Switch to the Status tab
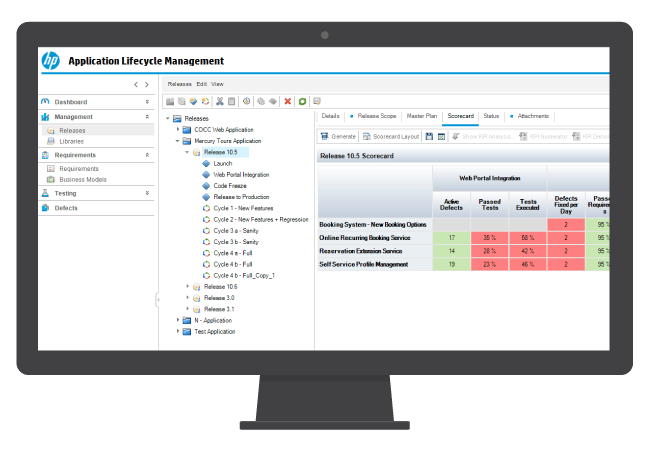The image size is (650, 450). (x=491, y=116)
